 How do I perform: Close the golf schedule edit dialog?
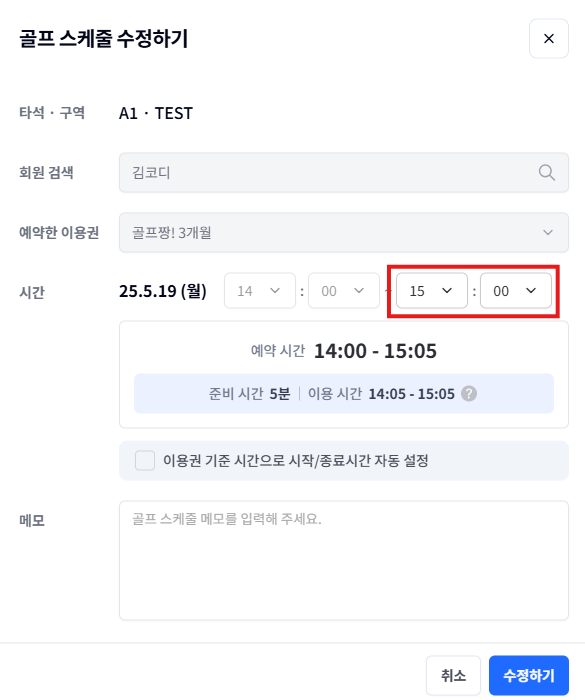pos(548,38)
